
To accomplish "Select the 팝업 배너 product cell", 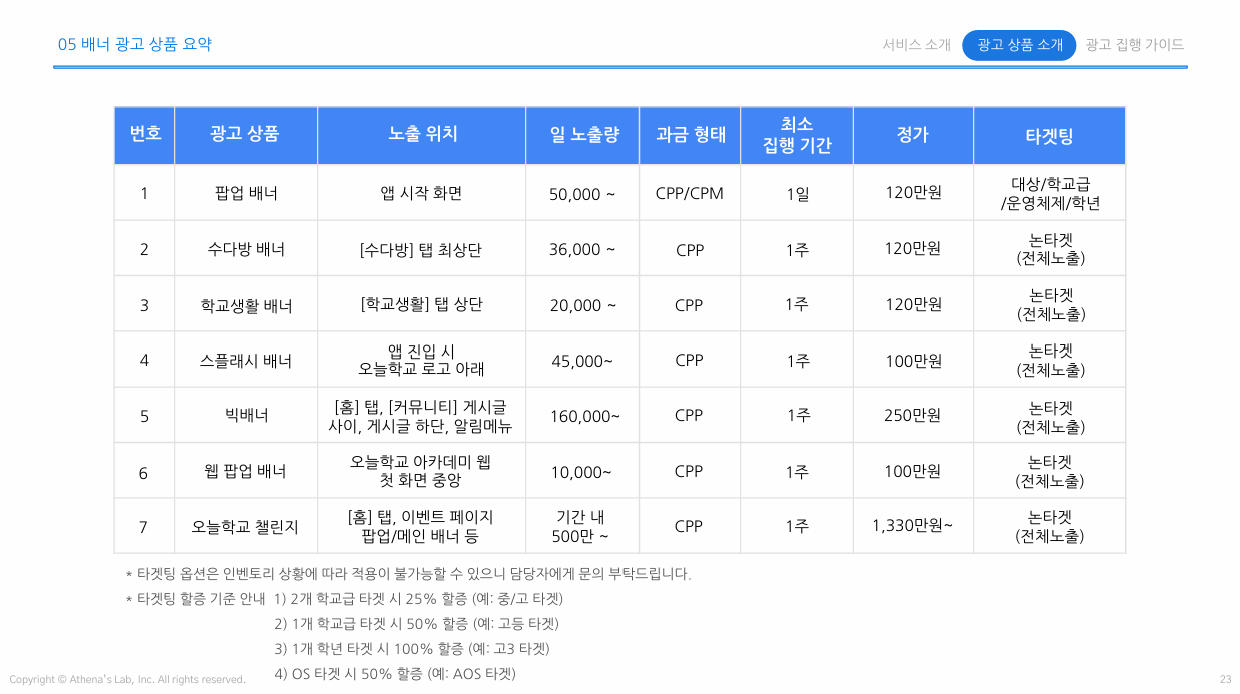I will [246, 193].
